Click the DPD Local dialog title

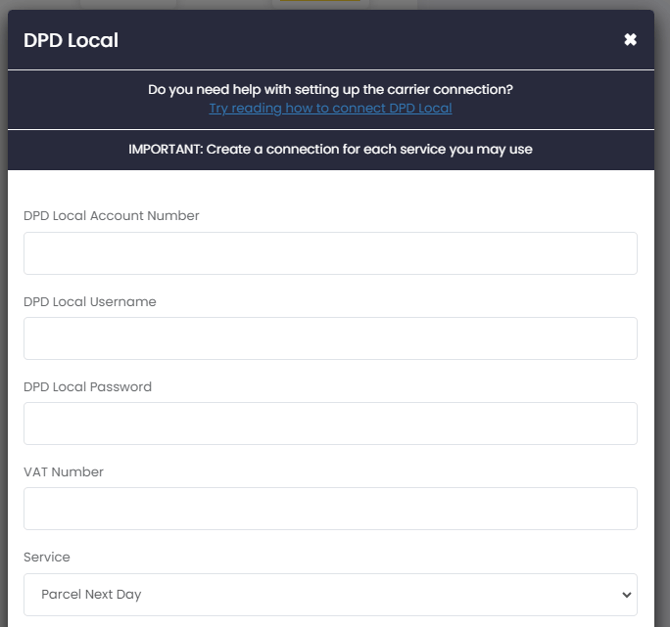(71, 41)
